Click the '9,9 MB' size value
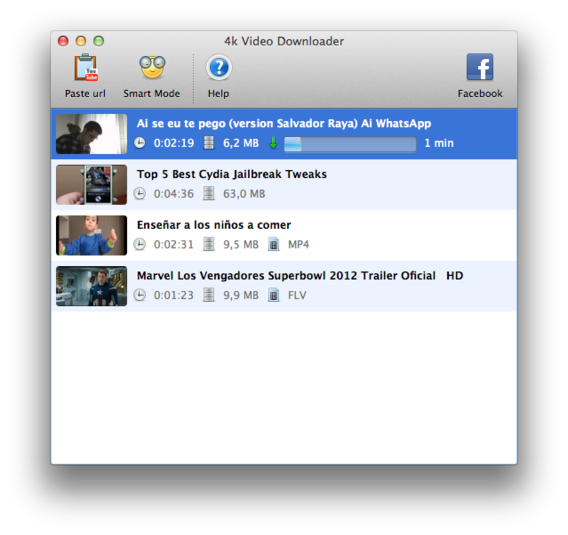This screenshot has width=568, height=535. click(x=241, y=295)
